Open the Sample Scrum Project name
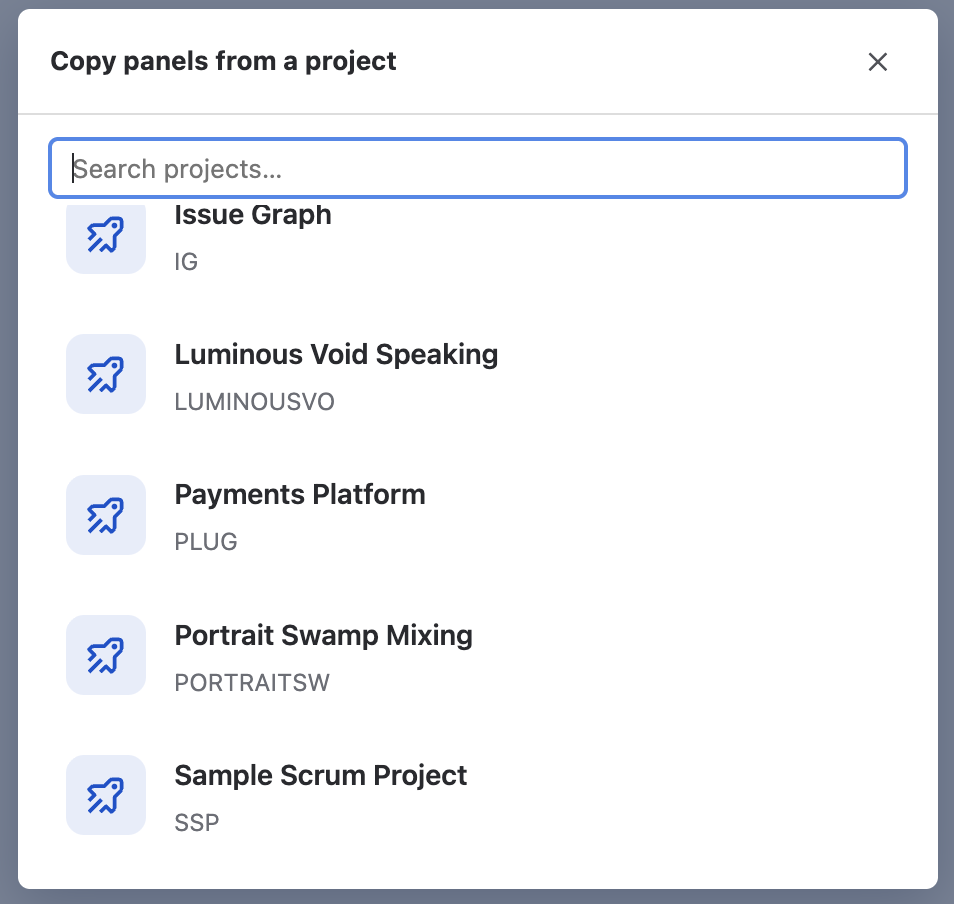954x904 pixels. click(321, 776)
